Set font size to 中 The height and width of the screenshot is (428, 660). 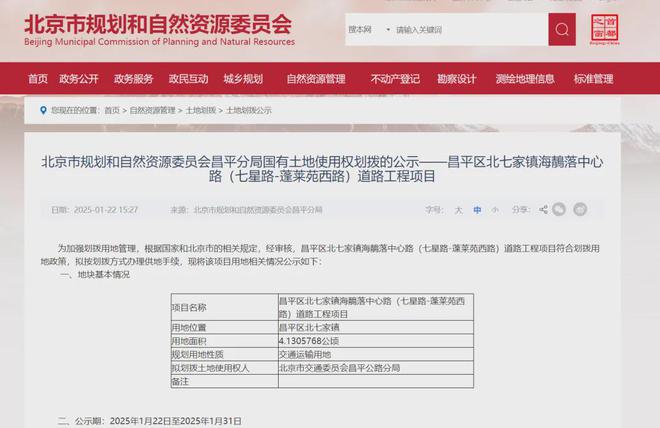[x=477, y=210]
